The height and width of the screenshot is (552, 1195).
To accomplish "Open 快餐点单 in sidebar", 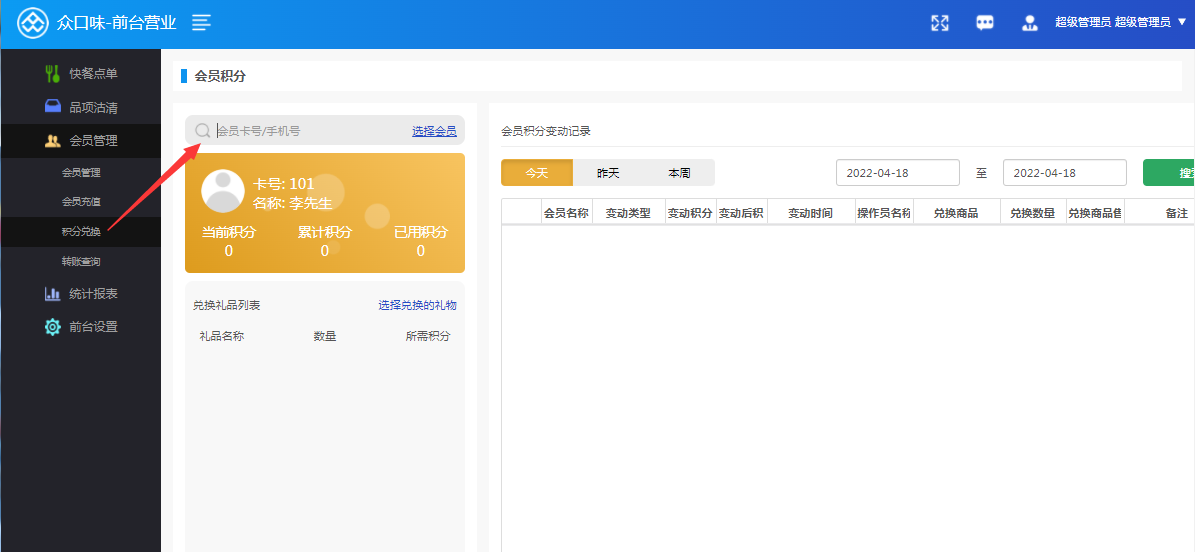I will (92, 74).
